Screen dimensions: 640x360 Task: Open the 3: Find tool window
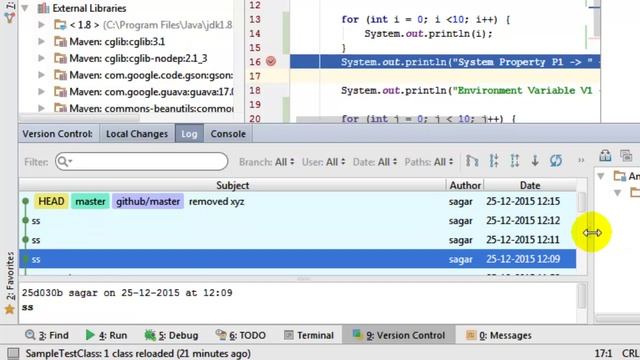[x=47, y=336]
